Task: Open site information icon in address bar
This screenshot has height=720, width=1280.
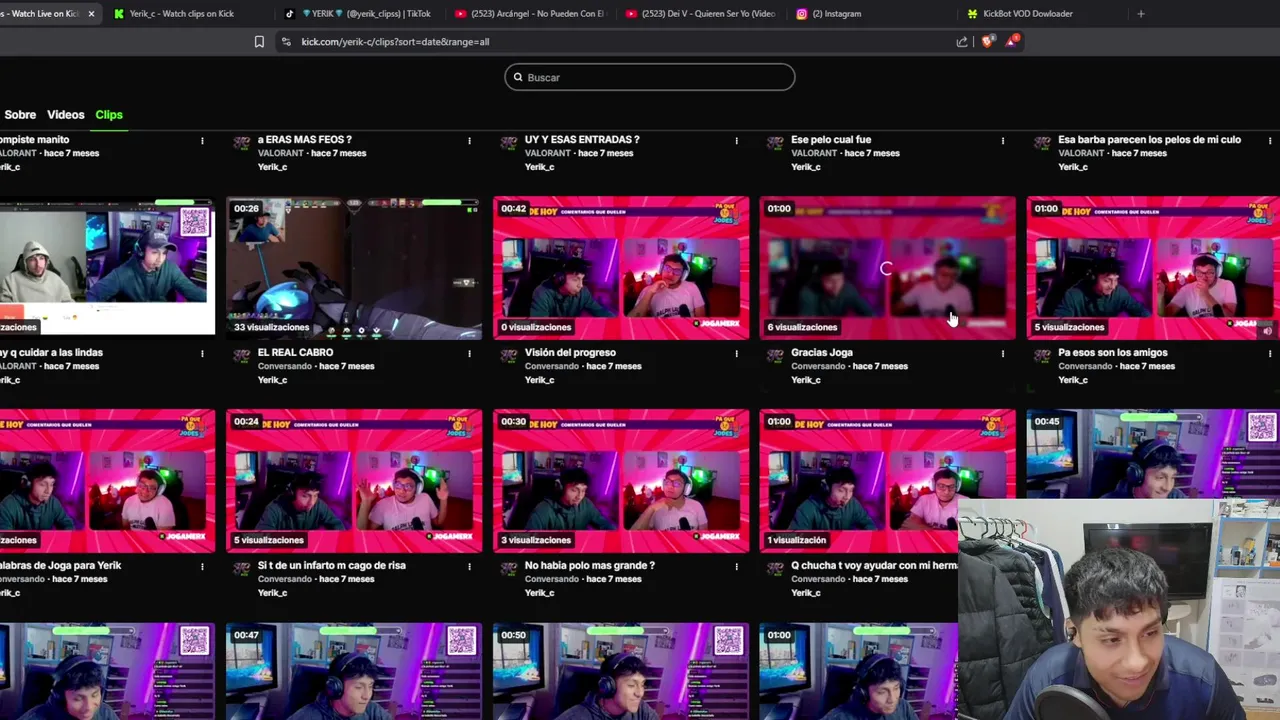Action: click(286, 42)
